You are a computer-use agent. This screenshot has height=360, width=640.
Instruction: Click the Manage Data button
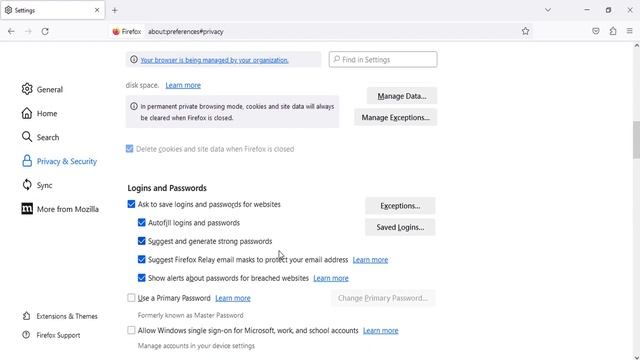(402, 96)
